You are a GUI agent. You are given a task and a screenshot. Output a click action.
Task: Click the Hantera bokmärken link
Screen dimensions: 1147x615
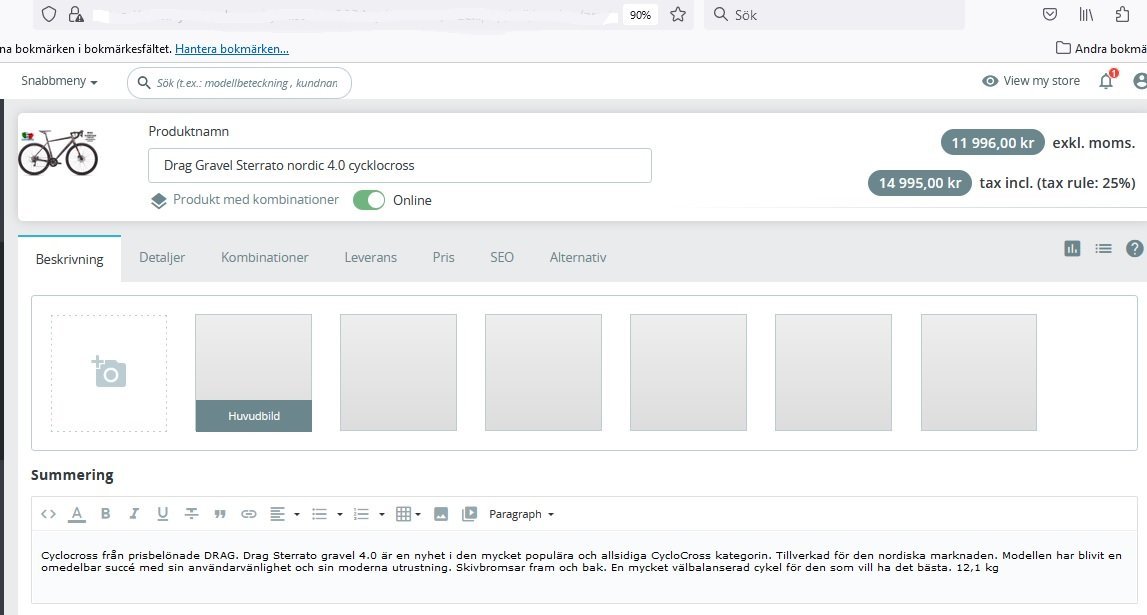click(x=232, y=49)
